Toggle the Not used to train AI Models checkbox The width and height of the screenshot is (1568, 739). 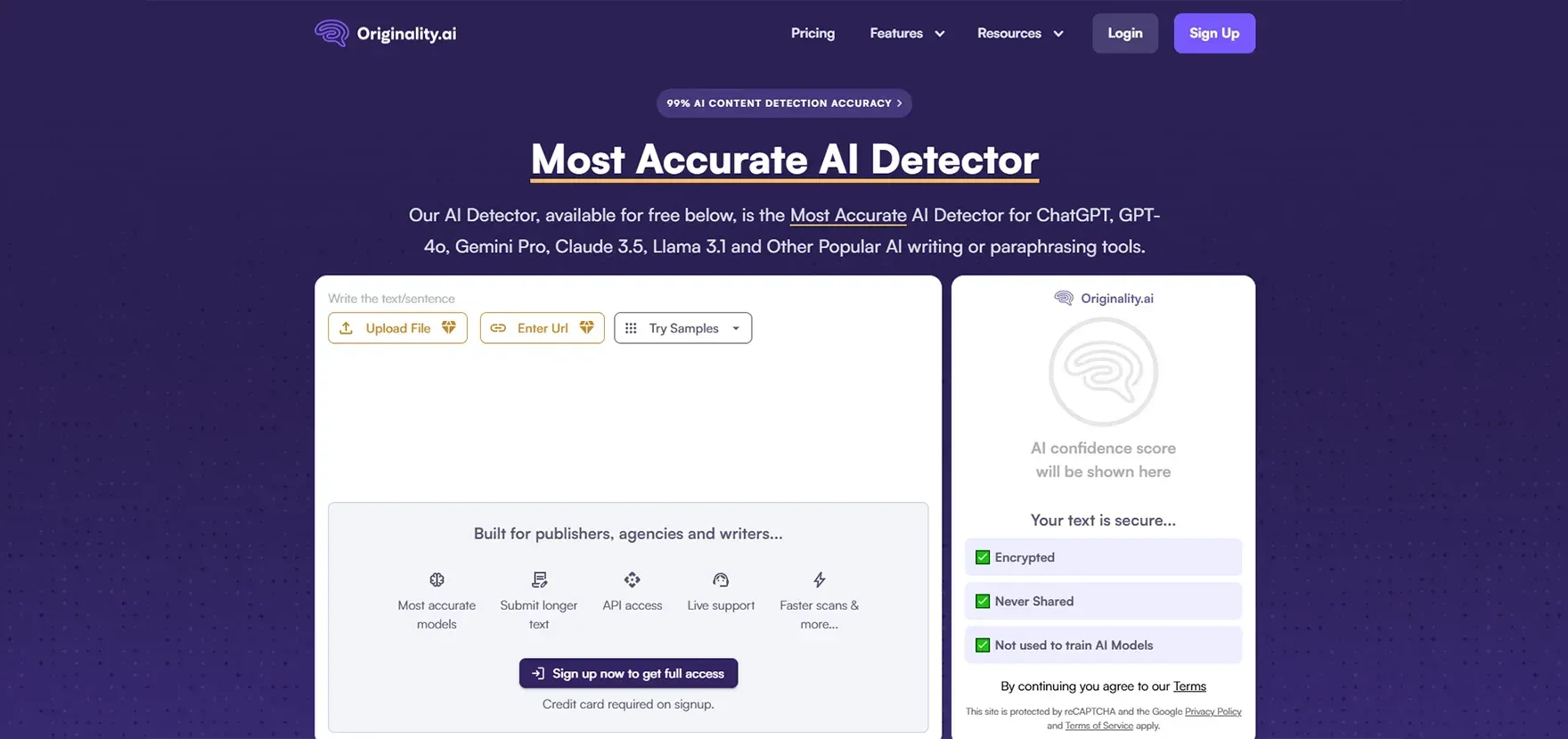point(983,645)
